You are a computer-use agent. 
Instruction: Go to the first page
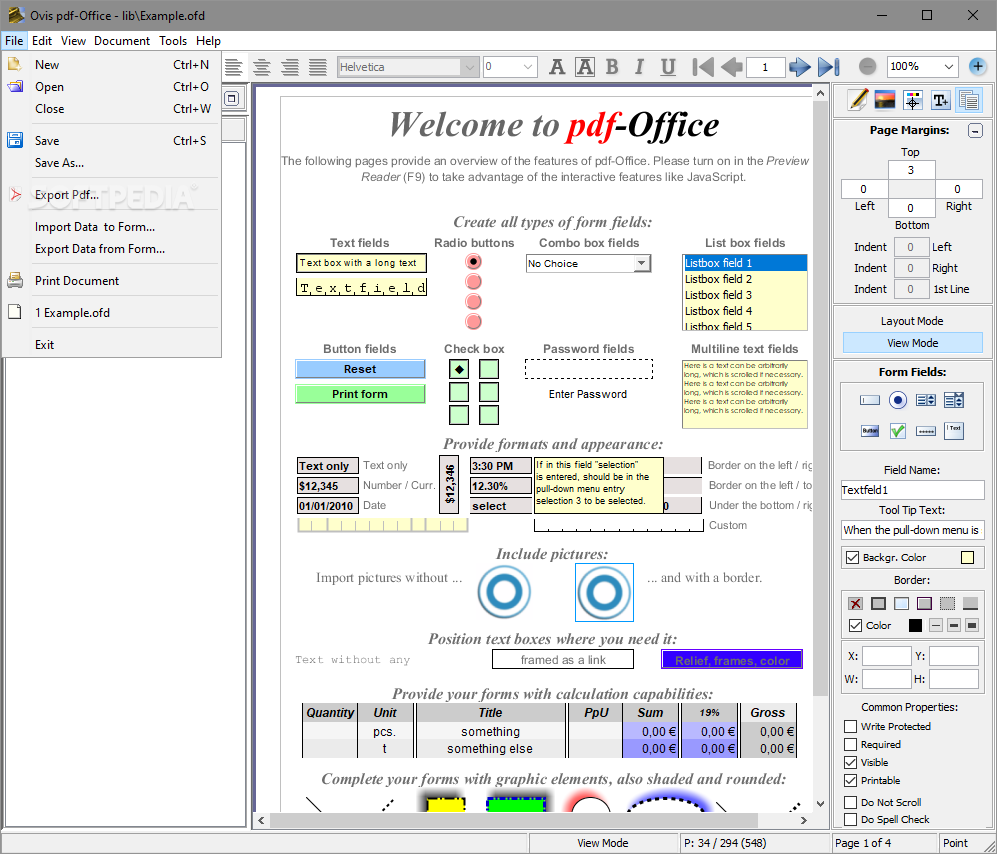click(x=703, y=67)
